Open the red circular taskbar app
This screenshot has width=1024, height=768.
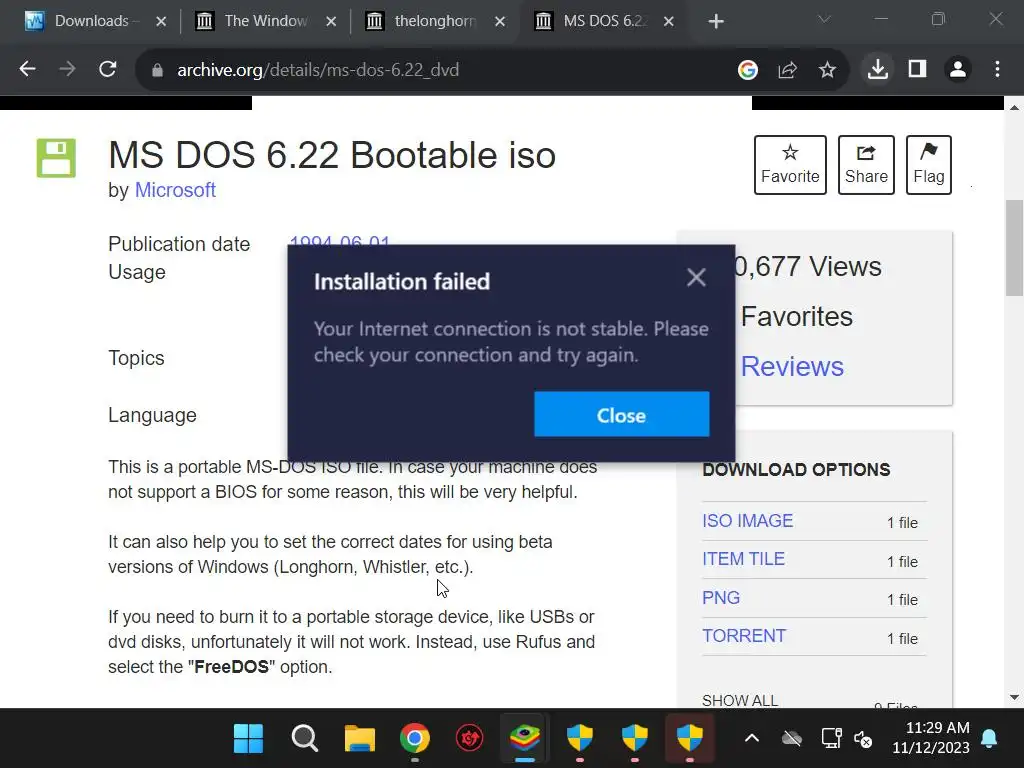click(x=470, y=739)
